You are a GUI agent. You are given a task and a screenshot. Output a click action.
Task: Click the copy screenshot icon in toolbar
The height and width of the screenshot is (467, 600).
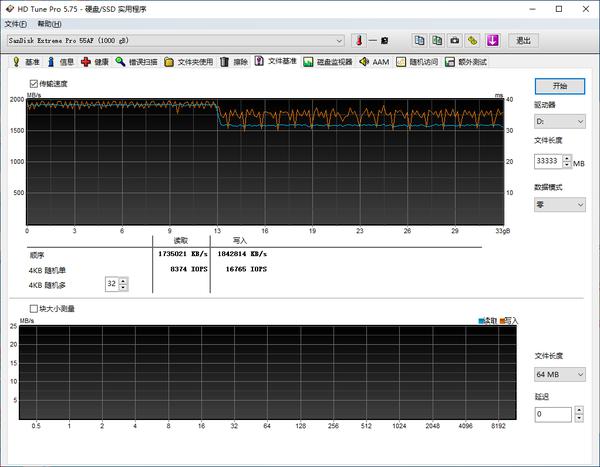tap(437, 41)
